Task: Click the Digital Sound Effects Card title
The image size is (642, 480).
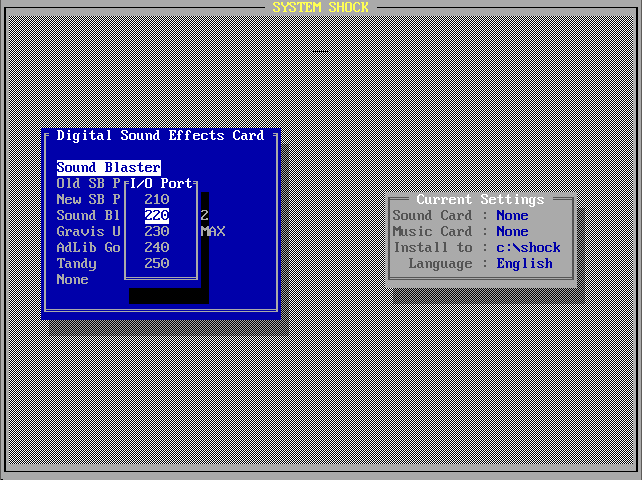Action: 160,135
